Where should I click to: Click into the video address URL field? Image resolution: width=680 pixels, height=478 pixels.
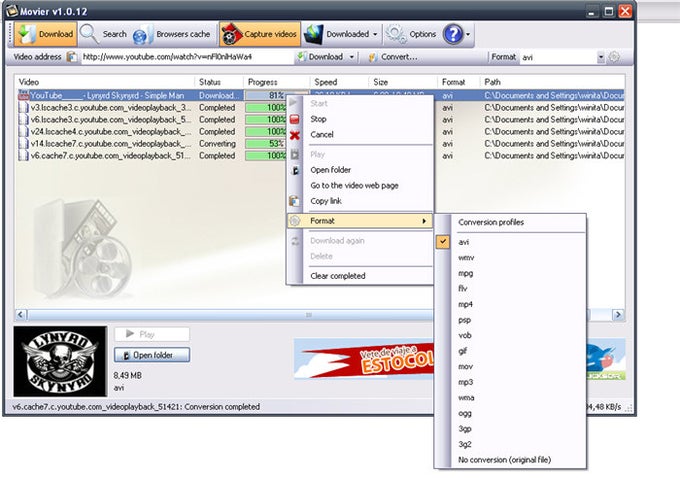click(186, 57)
